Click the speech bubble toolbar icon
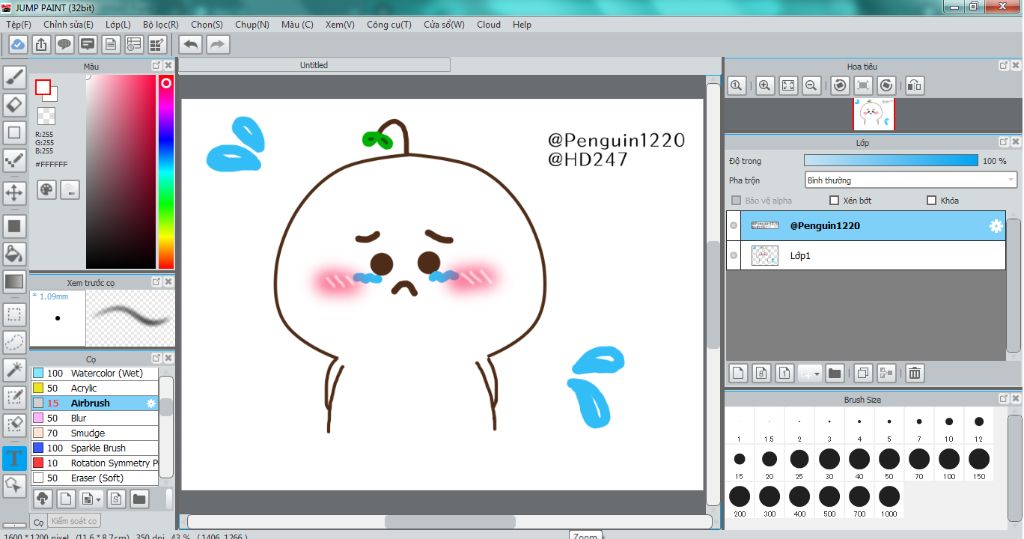1024x539 pixels. (64, 44)
